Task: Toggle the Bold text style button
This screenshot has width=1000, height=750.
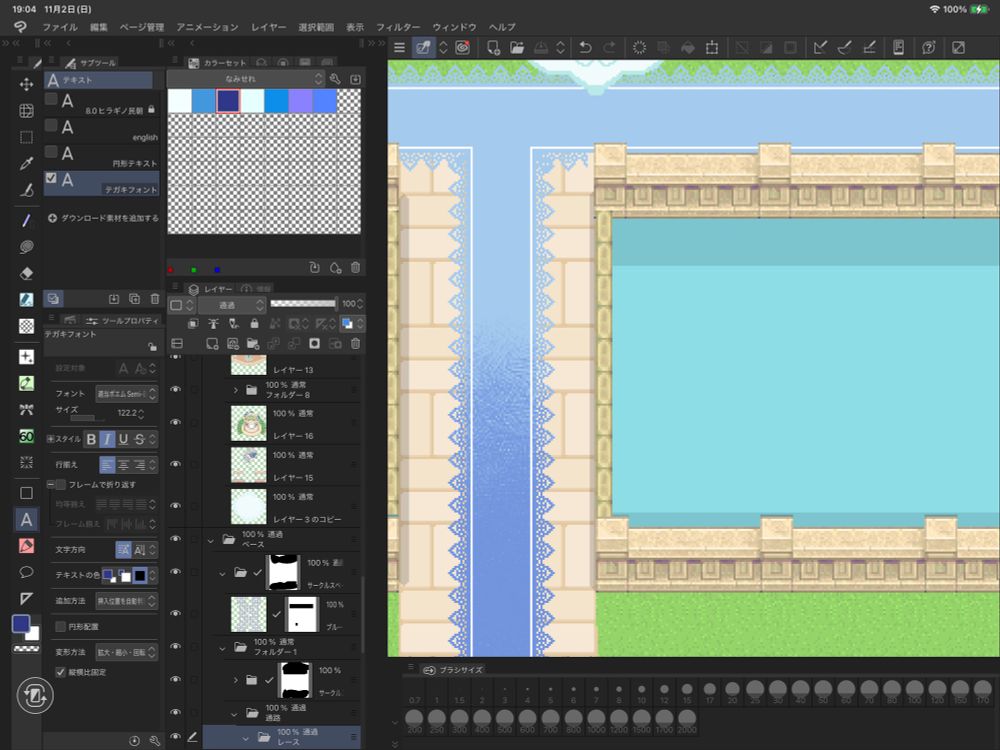Action: coord(91,439)
